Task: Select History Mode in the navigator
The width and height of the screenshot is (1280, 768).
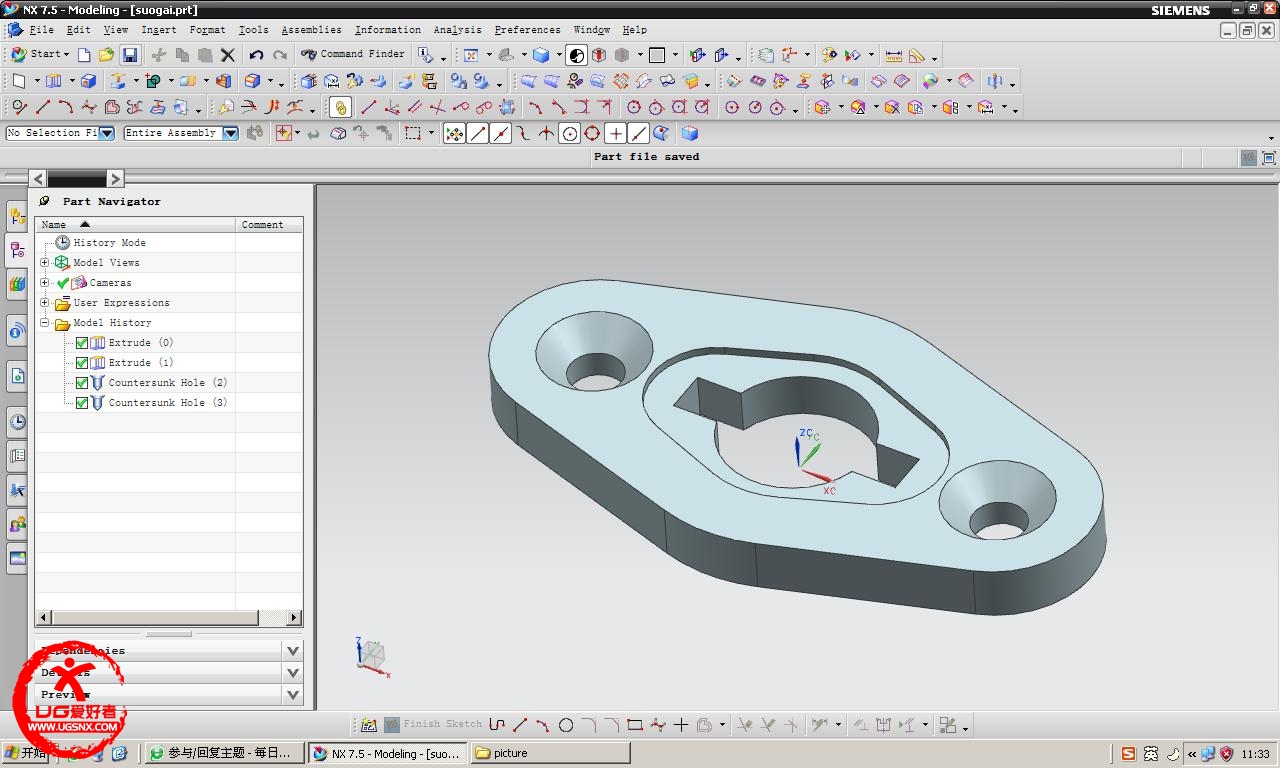Action: [x=109, y=243]
